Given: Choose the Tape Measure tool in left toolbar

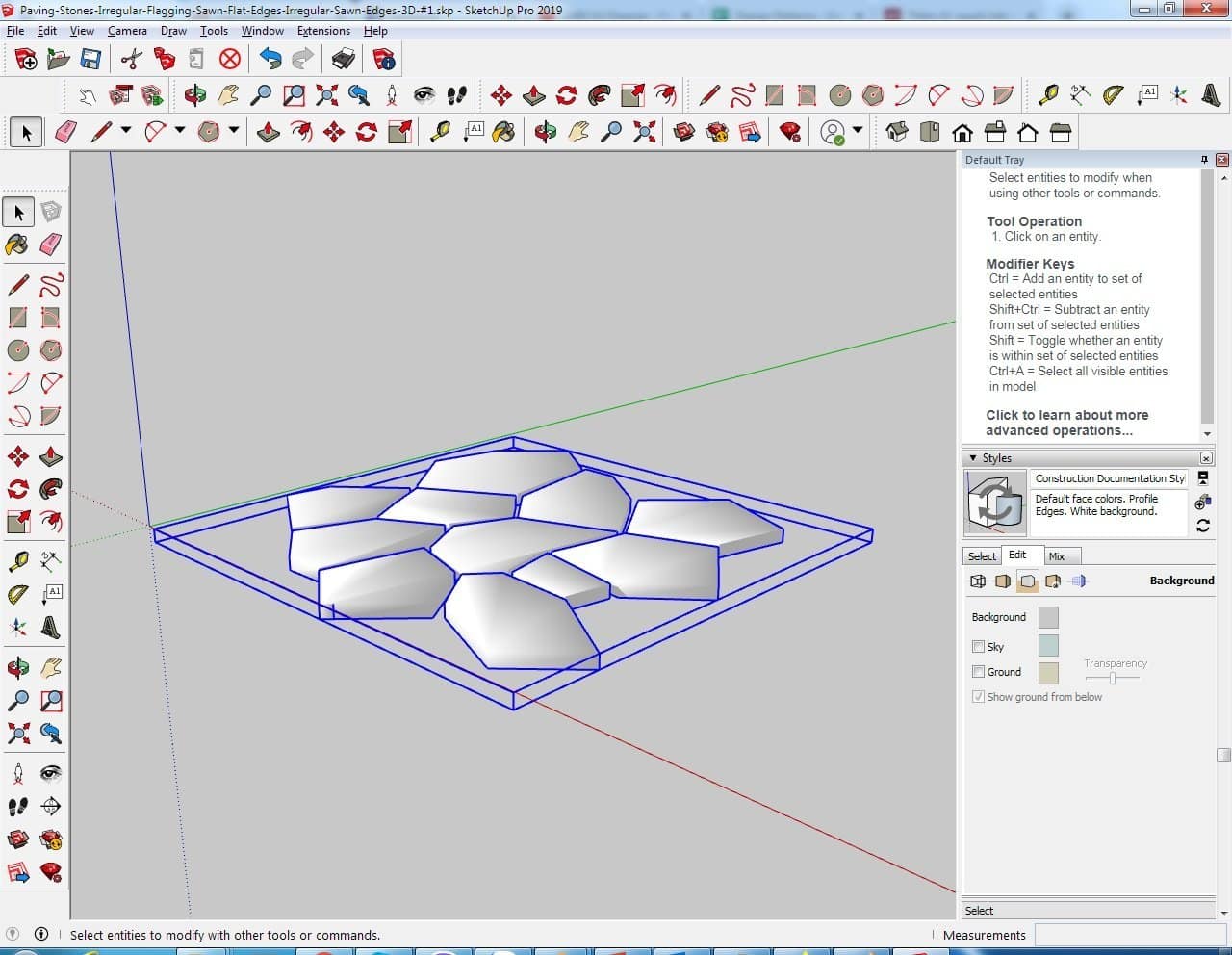Looking at the screenshot, I should [17, 561].
